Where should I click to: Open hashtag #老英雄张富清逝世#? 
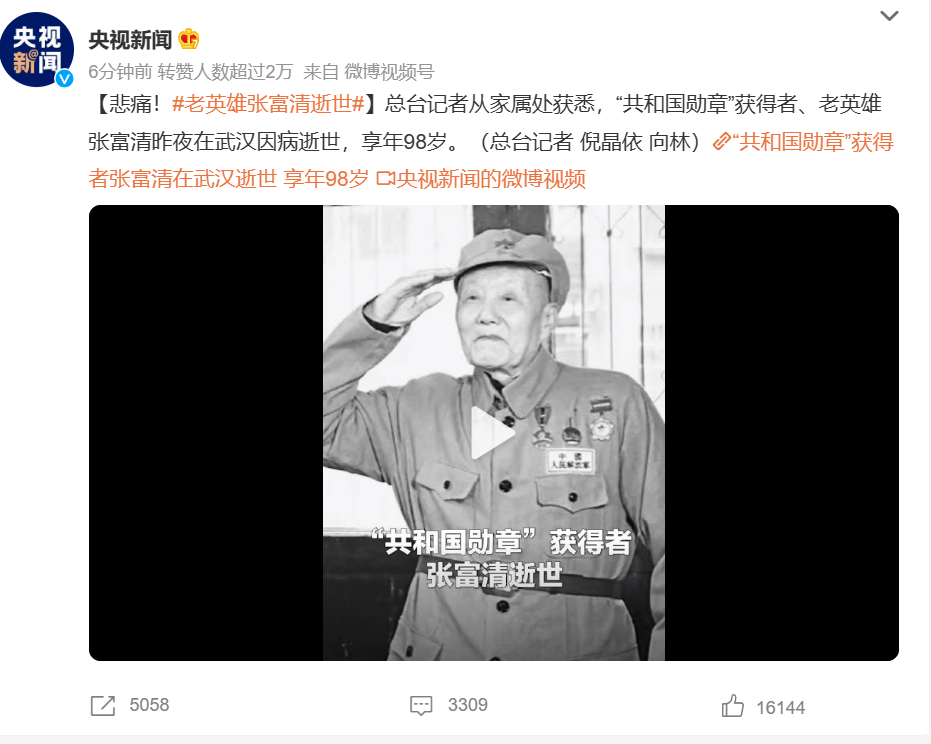click(x=268, y=104)
